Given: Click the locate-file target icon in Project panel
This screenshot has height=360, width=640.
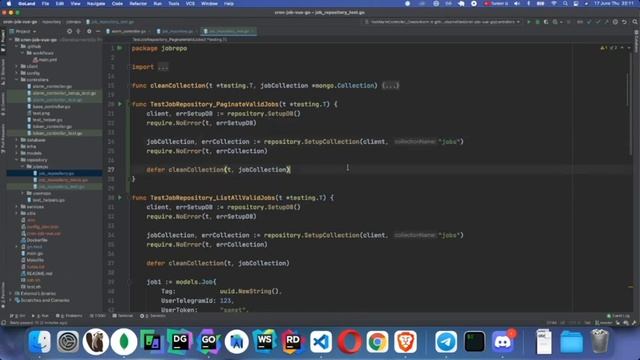Looking at the screenshot, I should point(69,31).
